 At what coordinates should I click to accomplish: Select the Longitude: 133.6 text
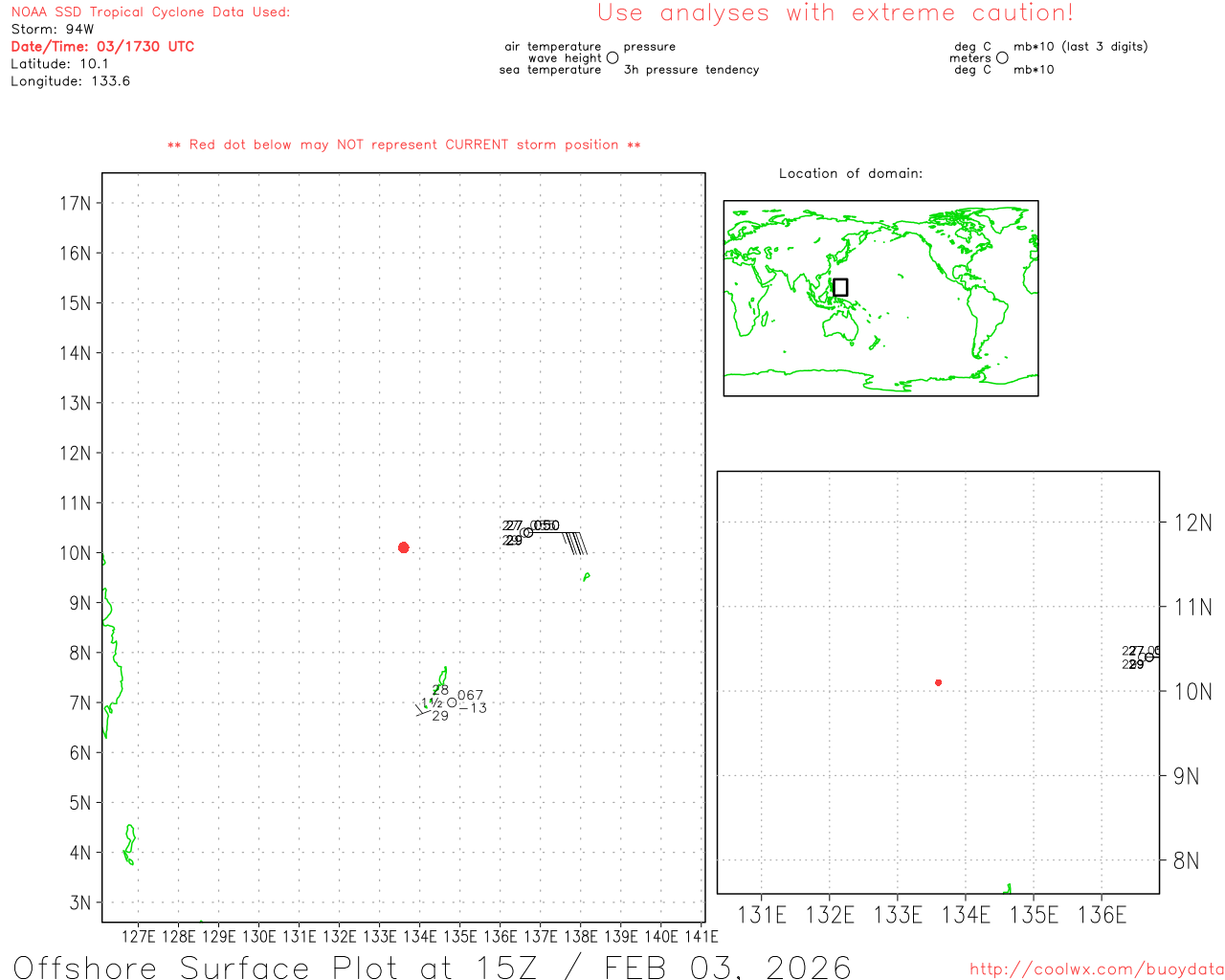[x=70, y=81]
